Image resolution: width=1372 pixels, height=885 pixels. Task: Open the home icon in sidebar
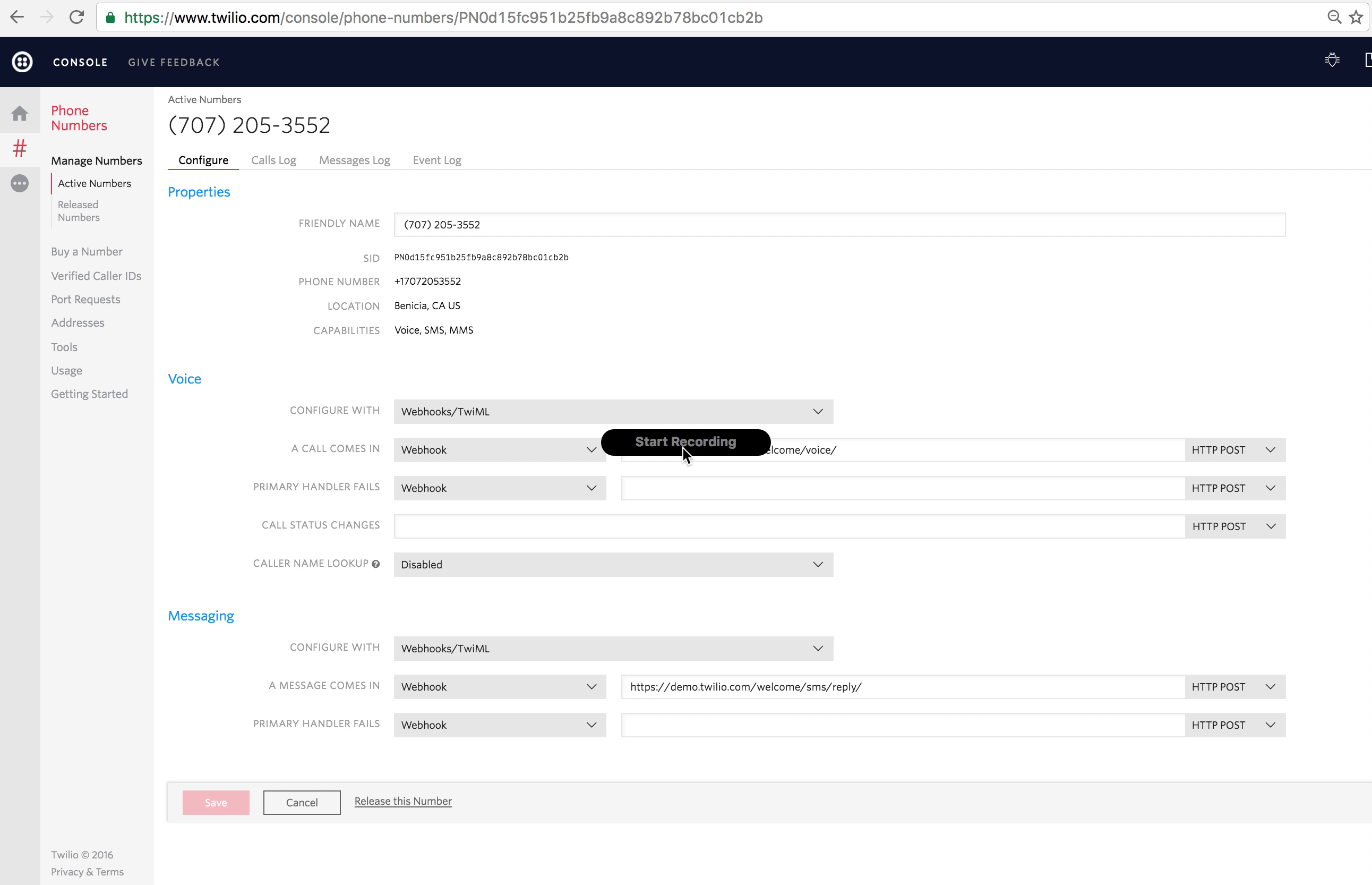pyautogui.click(x=20, y=114)
